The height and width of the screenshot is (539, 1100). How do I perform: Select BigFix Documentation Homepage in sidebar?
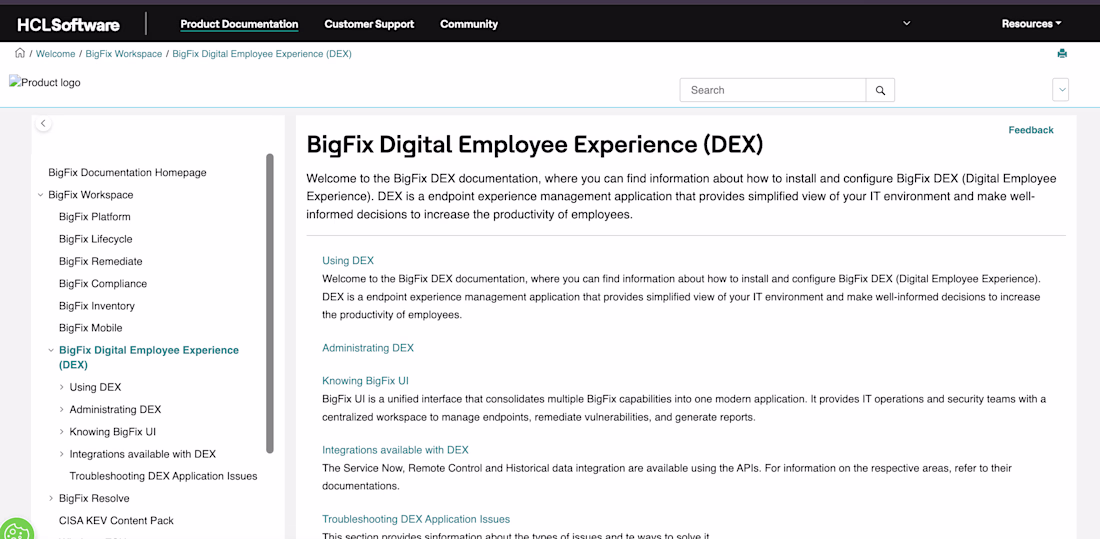(127, 173)
